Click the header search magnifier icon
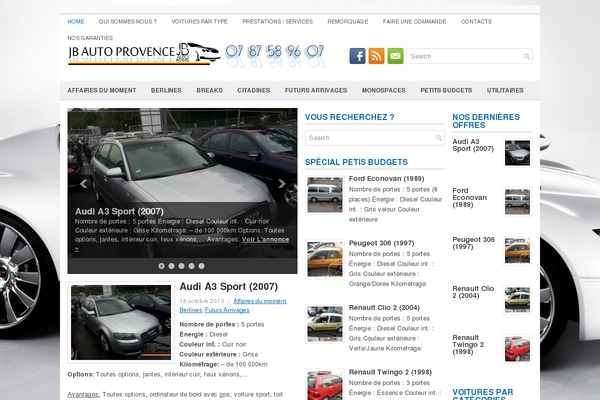Image resolution: width=600 pixels, height=400 pixels. click(x=527, y=57)
